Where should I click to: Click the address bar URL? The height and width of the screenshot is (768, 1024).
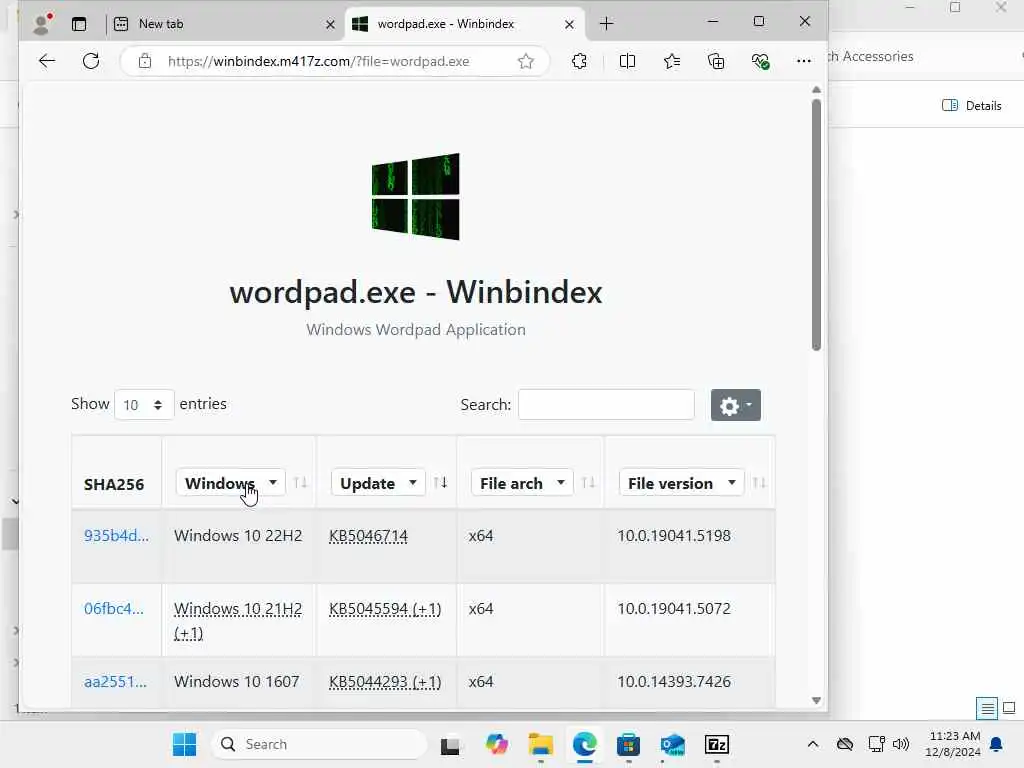pyautogui.click(x=319, y=61)
